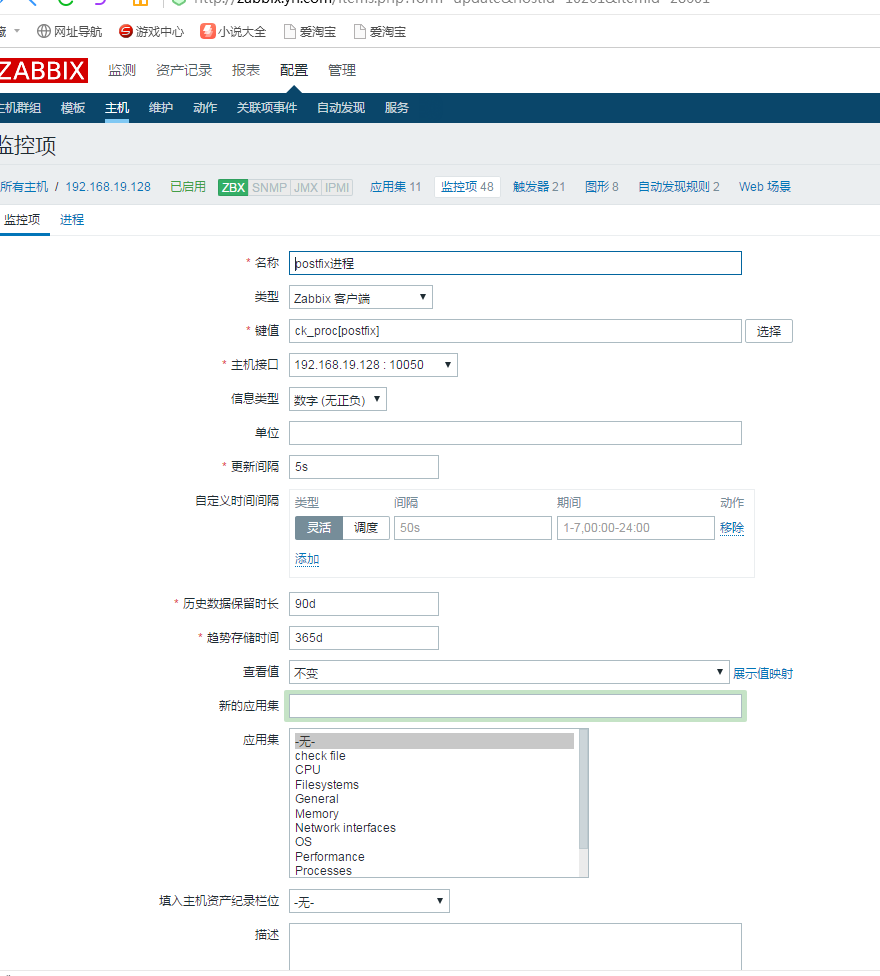Open the 网址导航 bookmark

pos(69,32)
